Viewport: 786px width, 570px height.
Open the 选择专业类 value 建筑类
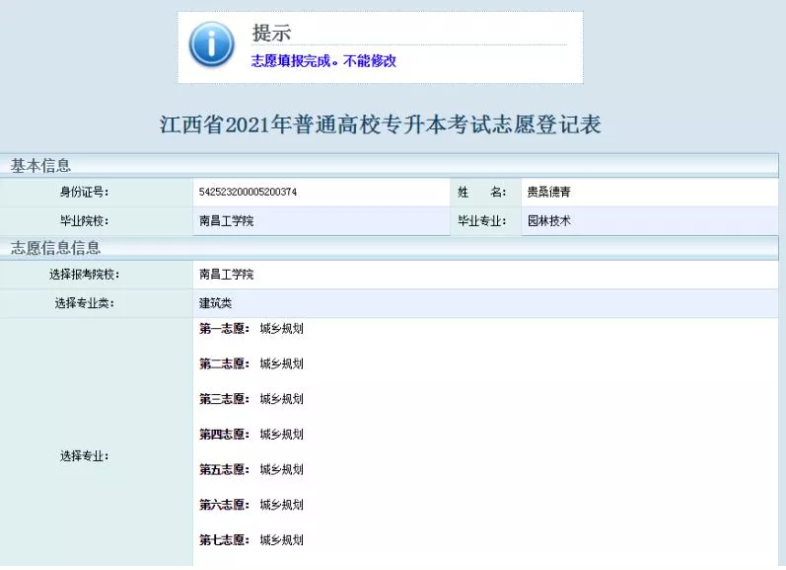pyautogui.click(x=215, y=303)
